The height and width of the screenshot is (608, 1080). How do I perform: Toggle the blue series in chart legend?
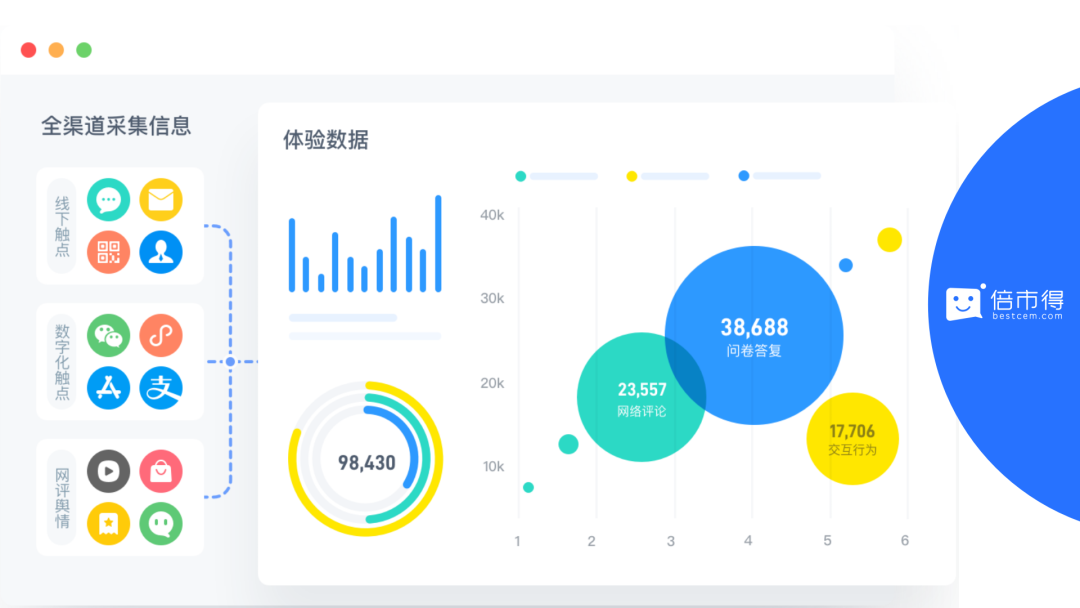[x=743, y=175]
